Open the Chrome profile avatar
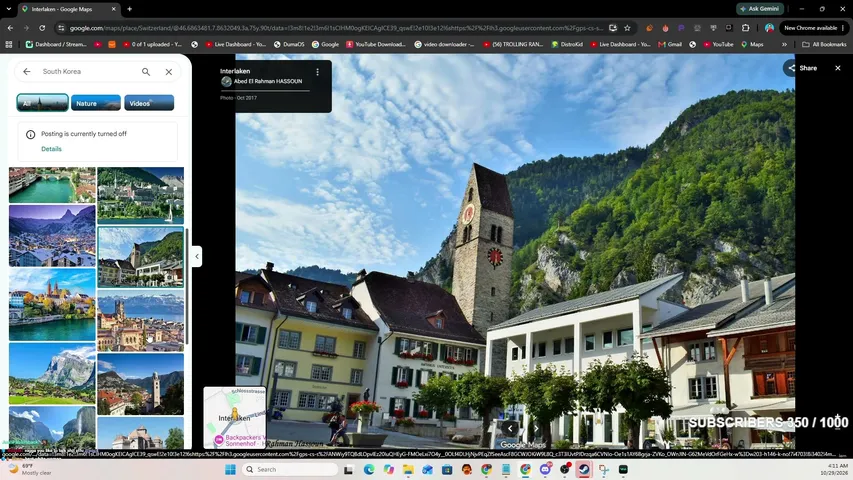Screen dimensions: 853x480 (x=769, y=28)
